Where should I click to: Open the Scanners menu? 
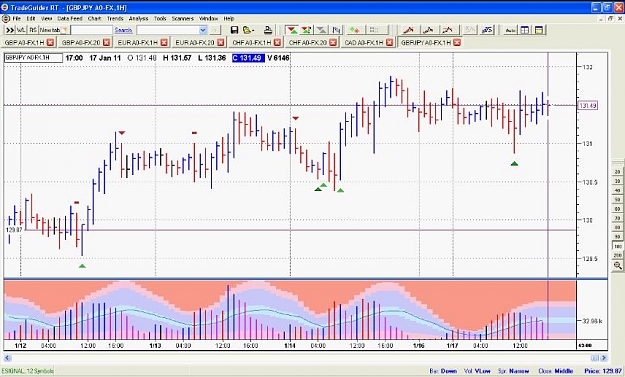click(x=183, y=19)
